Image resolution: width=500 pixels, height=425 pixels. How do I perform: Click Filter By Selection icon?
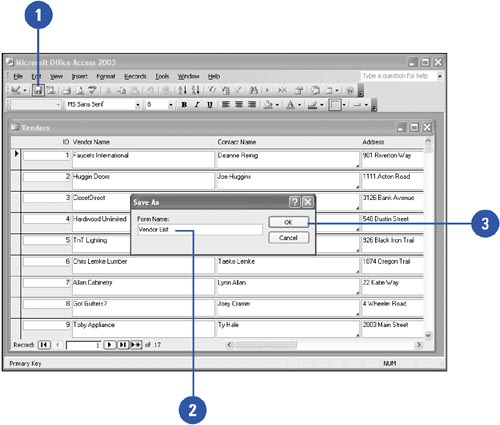coord(212,90)
